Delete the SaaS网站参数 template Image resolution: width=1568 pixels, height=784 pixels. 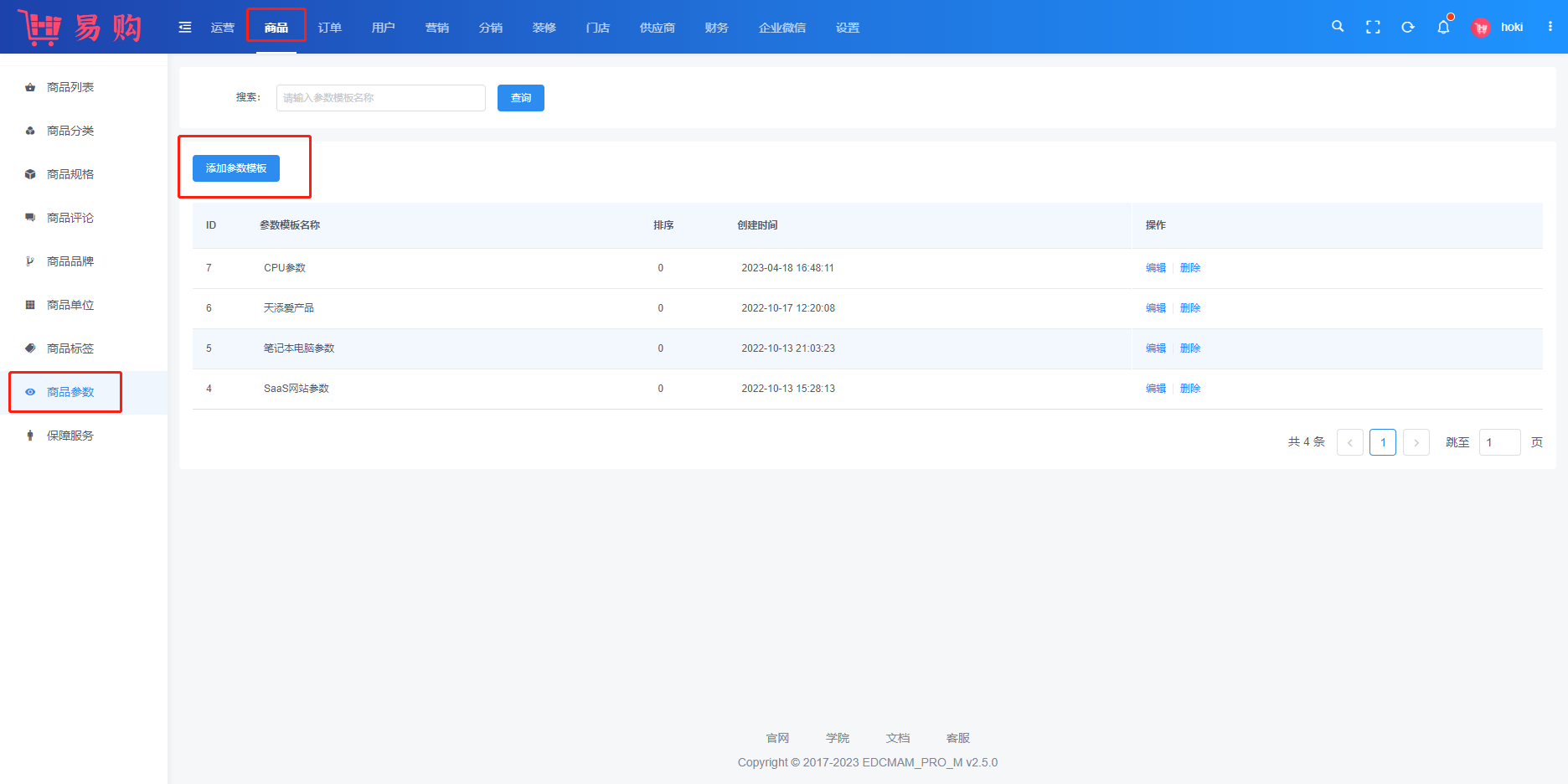(1190, 389)
